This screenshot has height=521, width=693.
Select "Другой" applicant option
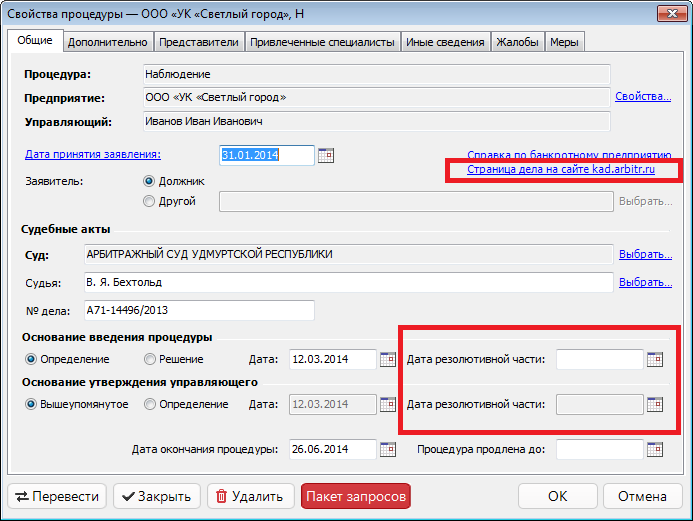click(150, 201)
